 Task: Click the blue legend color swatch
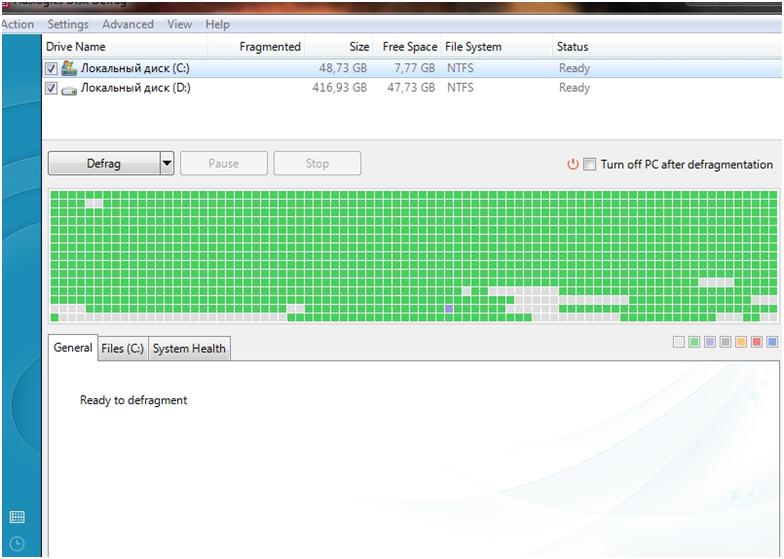[x=772, y=342]
